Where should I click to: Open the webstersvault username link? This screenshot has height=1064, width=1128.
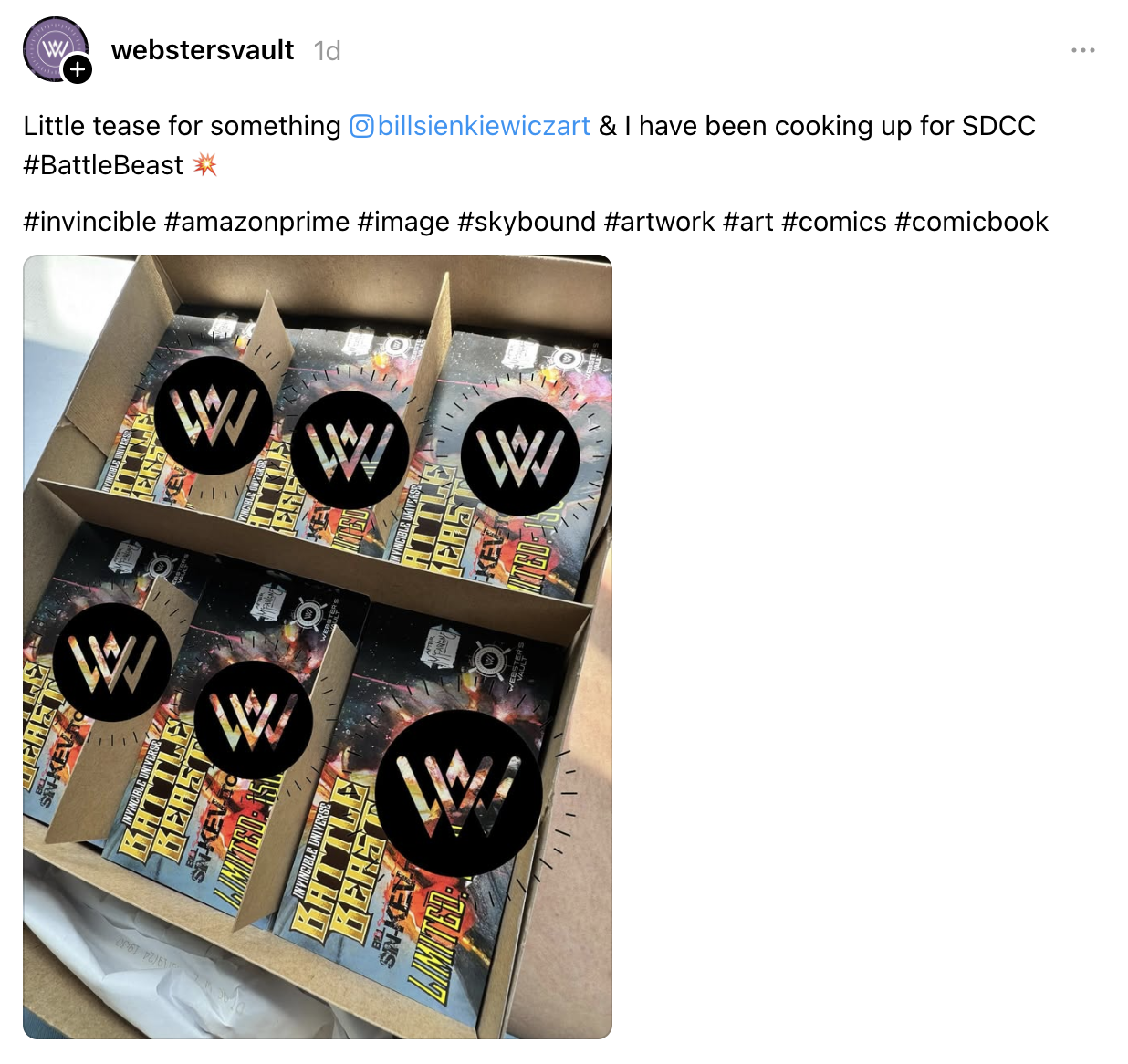pyautogui.click(x=203, y=50)
